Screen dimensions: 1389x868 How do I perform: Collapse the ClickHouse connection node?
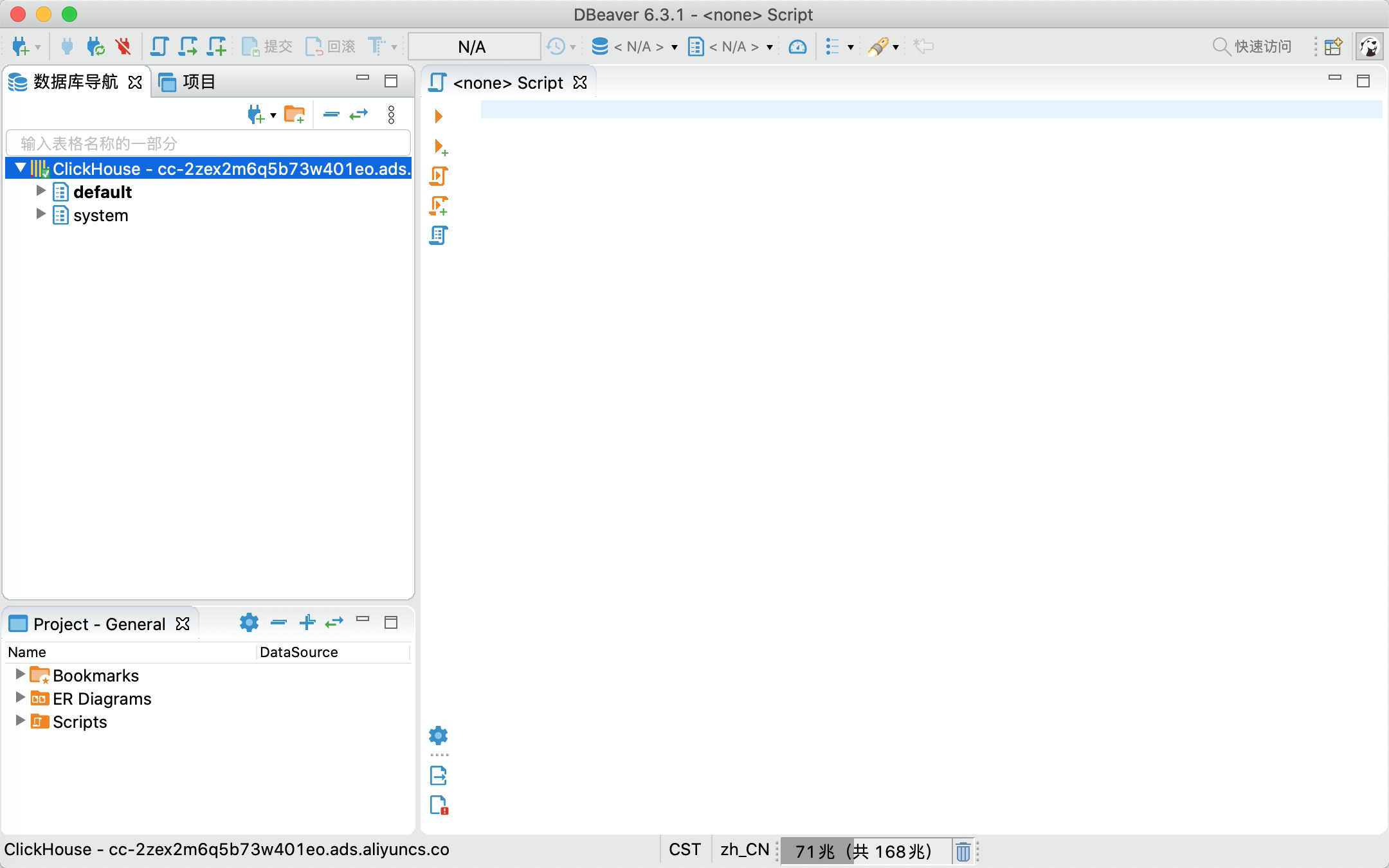coord(21,168)
